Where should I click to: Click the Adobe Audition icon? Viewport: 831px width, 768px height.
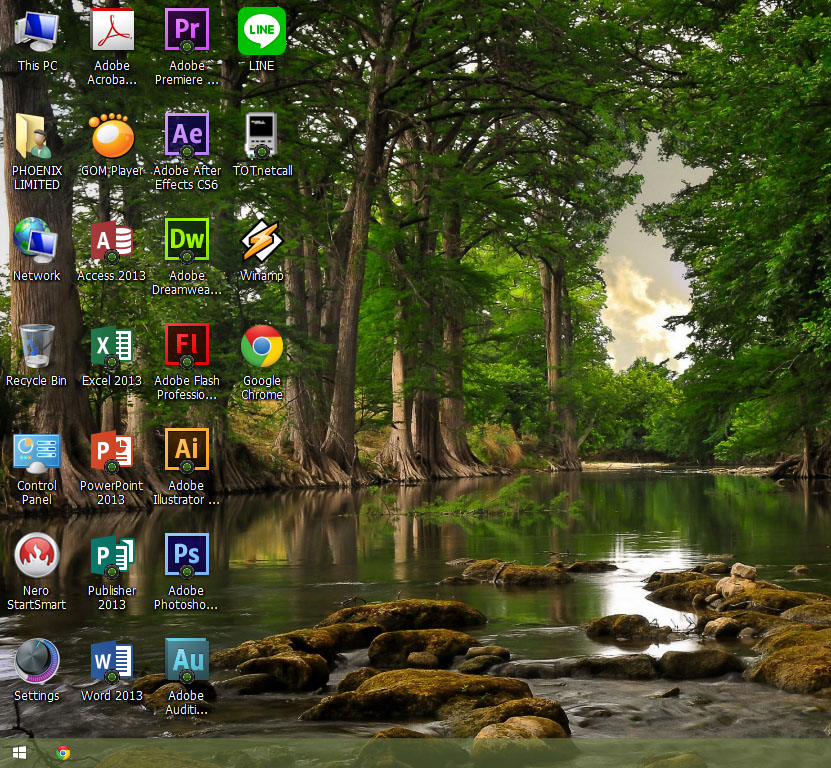pos(187,660)
